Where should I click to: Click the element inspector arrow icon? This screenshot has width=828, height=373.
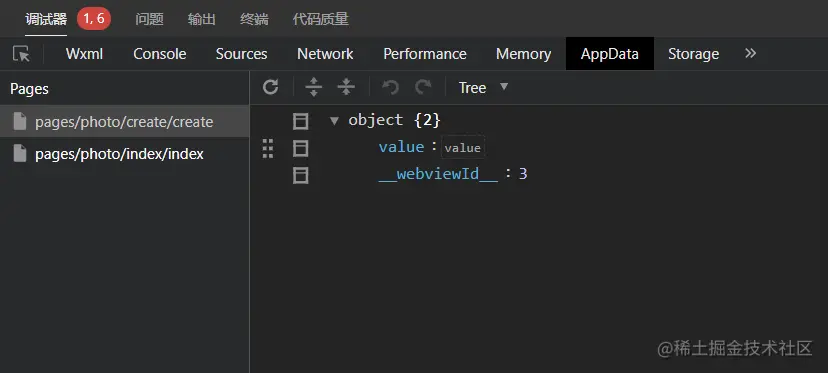(21, 54)
